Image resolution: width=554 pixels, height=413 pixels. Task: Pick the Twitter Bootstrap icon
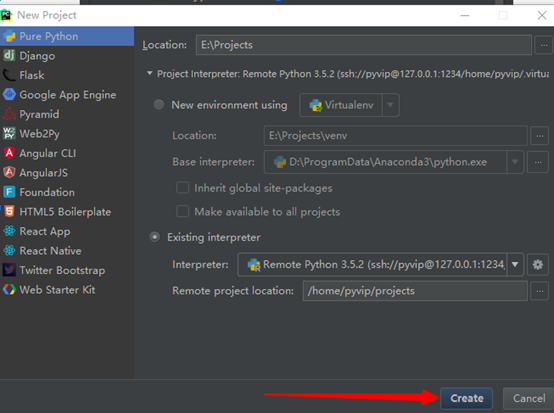pos(9,270)
